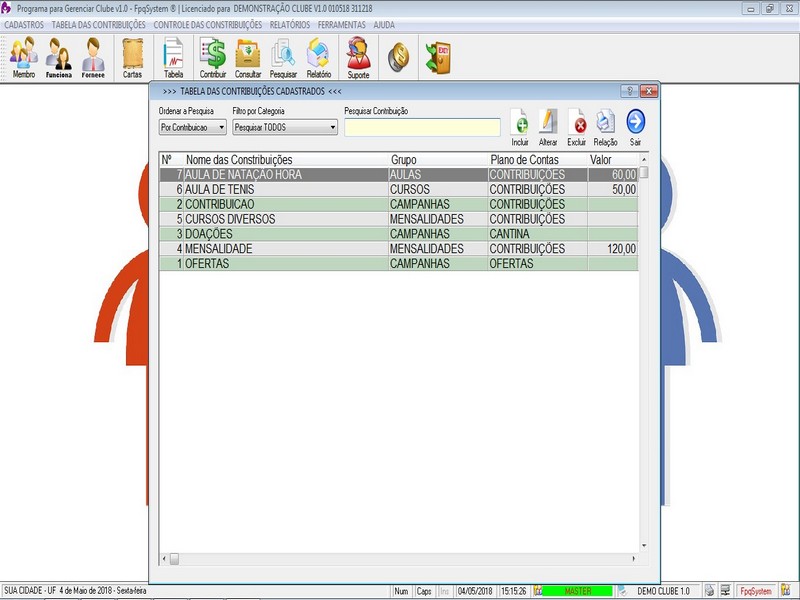Click the Grupo column header
The width and height of the screenshot is (800, 600).
click(x=435, y=159)
